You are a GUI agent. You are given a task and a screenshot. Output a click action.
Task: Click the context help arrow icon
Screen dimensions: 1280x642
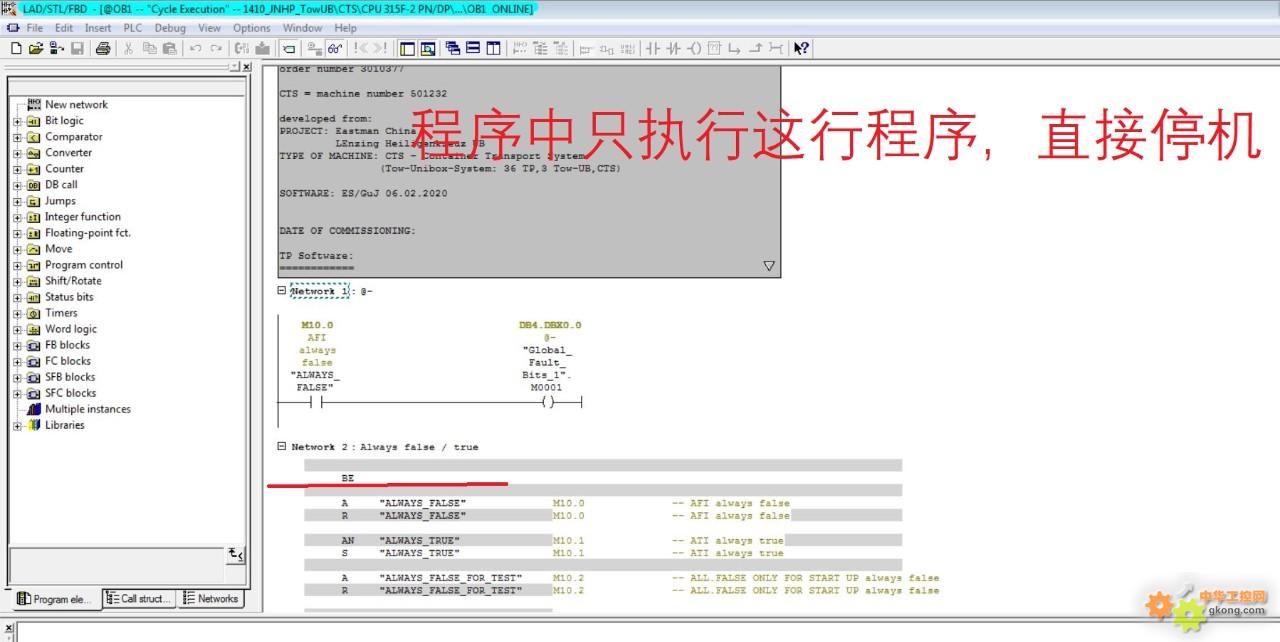coord(801,48)
